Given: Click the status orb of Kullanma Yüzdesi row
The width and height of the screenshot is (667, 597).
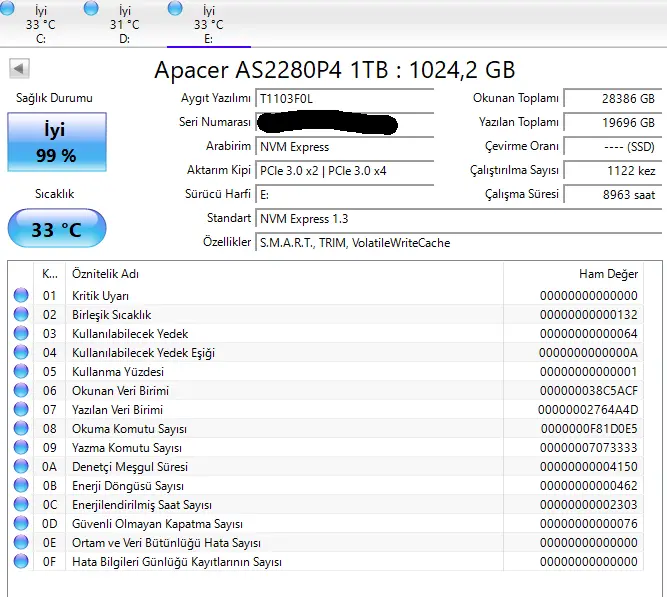Looking at the screenshot, I should coord(21,371).
